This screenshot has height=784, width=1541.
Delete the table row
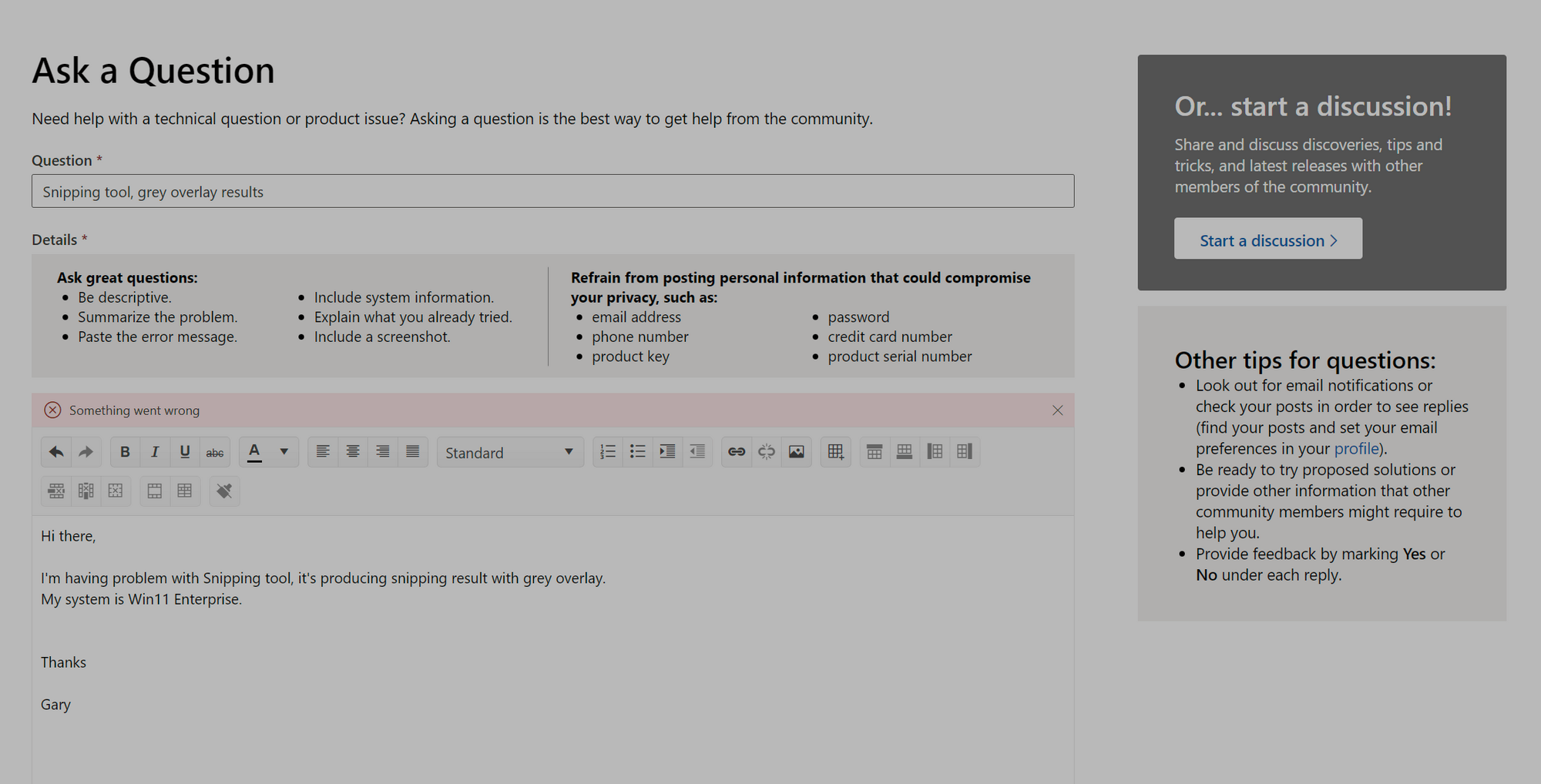(x=56, y=491)
